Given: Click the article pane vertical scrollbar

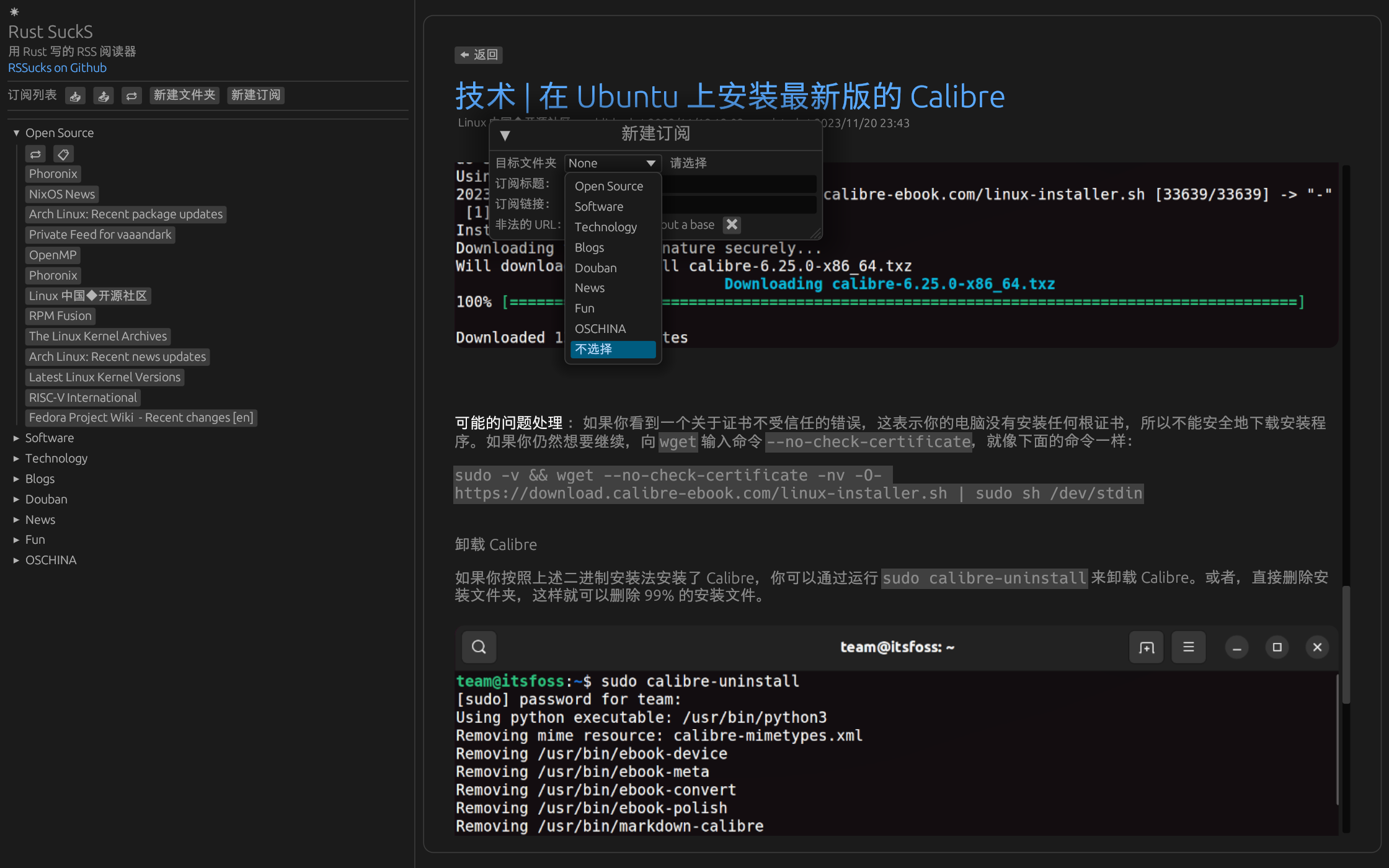Looking at the screenshot, I should (x=1346, y=645).
